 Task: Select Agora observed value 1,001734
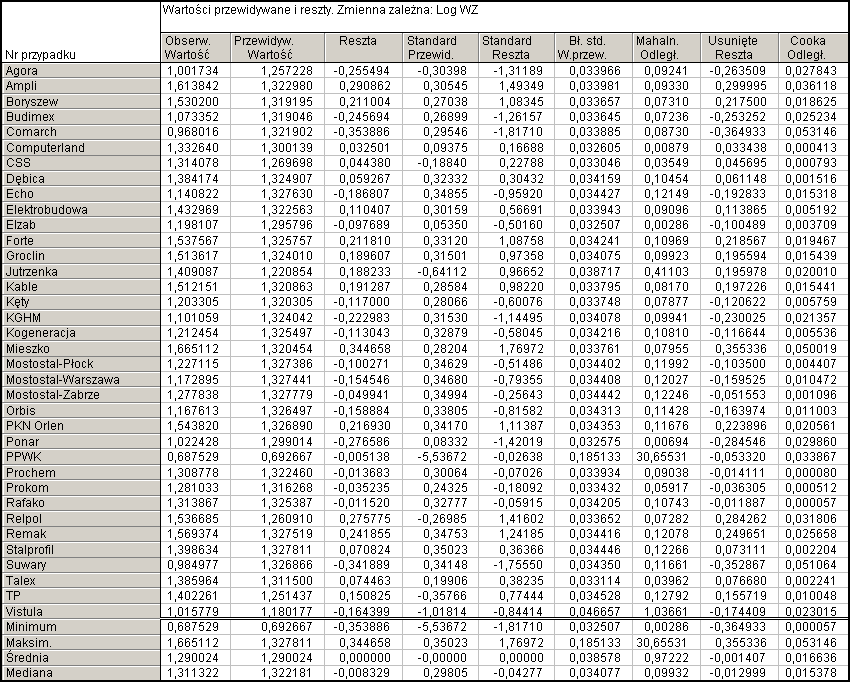point(192,70)
